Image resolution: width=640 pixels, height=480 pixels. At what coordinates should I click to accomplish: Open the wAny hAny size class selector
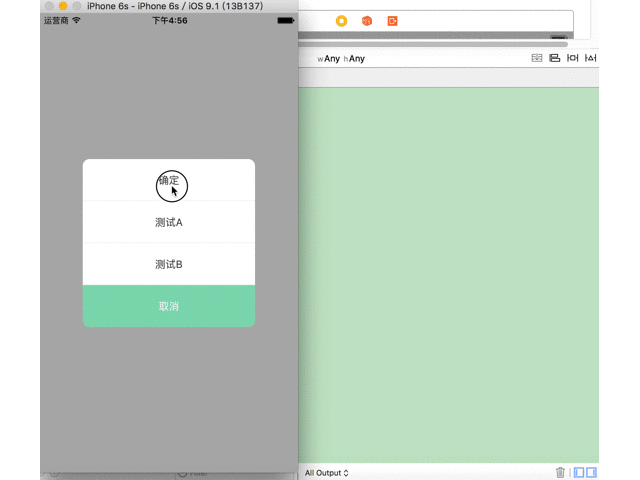[341, 59]
